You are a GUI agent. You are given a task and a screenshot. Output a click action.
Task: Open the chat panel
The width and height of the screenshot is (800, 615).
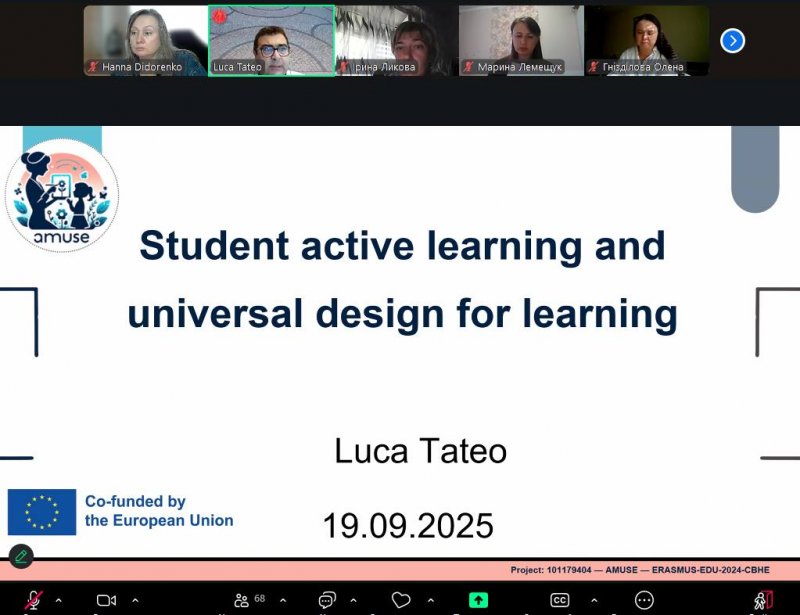click(x=326, y=600)
